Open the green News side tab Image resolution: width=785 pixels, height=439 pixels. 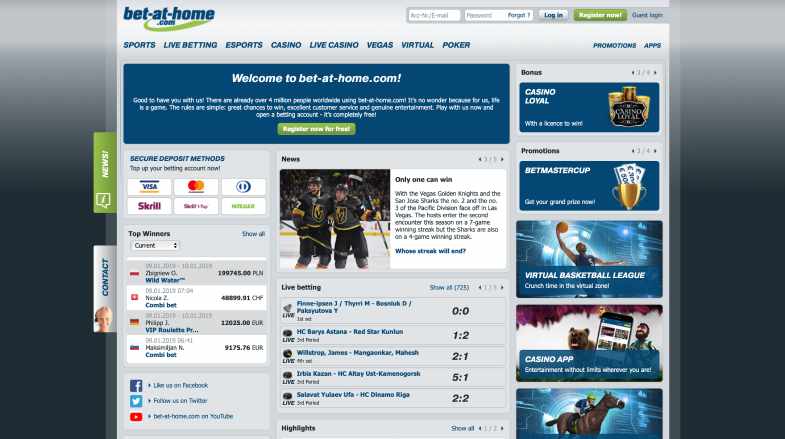point(105,172)
